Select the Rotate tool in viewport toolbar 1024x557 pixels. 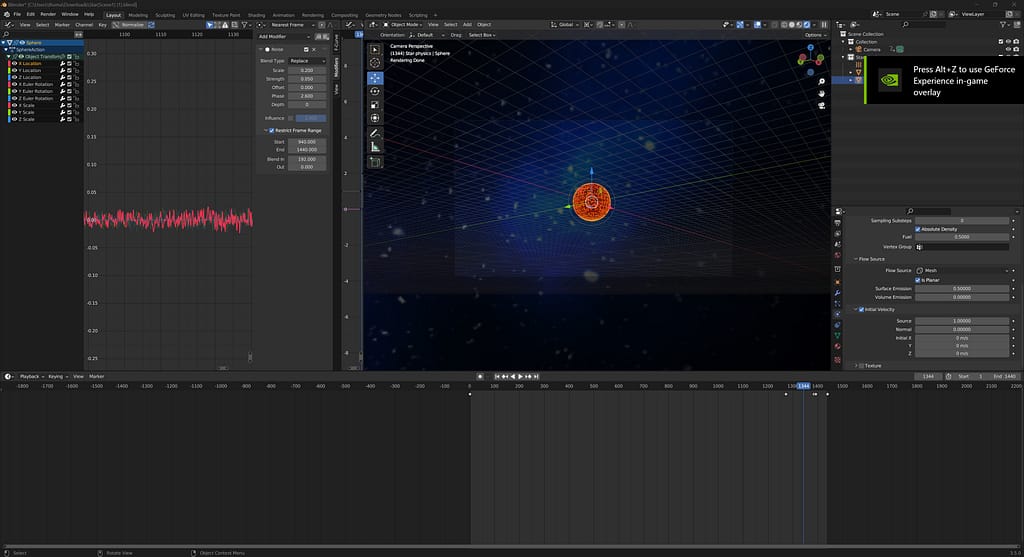(x=375, y=91)
